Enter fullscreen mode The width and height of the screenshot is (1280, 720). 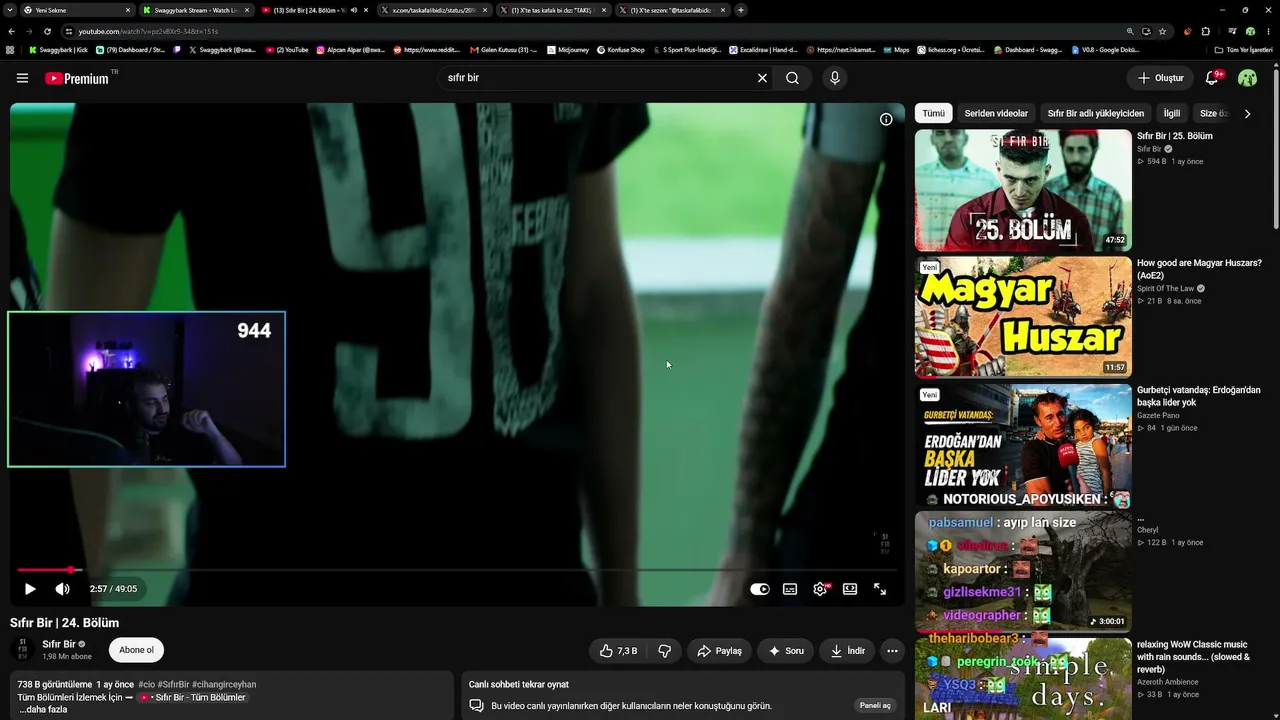[880, 589]
